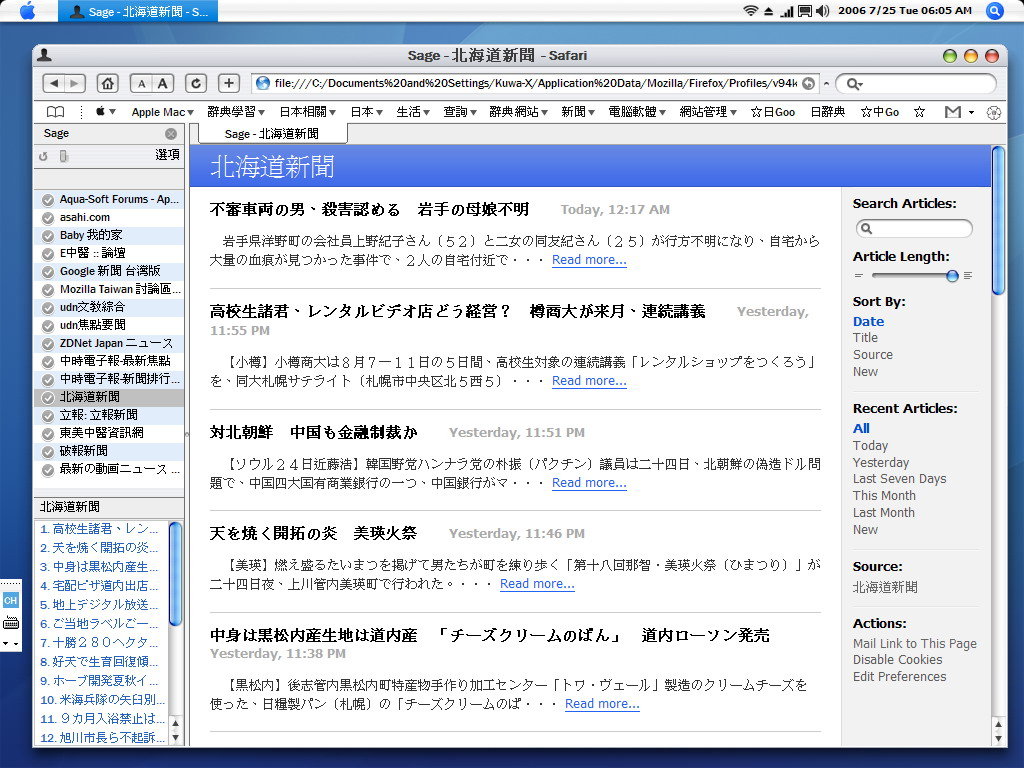Toggle the check mark beside ZDNet Japan feed
This screenshot has width=1024, height=768.
[x=47, y=343]
